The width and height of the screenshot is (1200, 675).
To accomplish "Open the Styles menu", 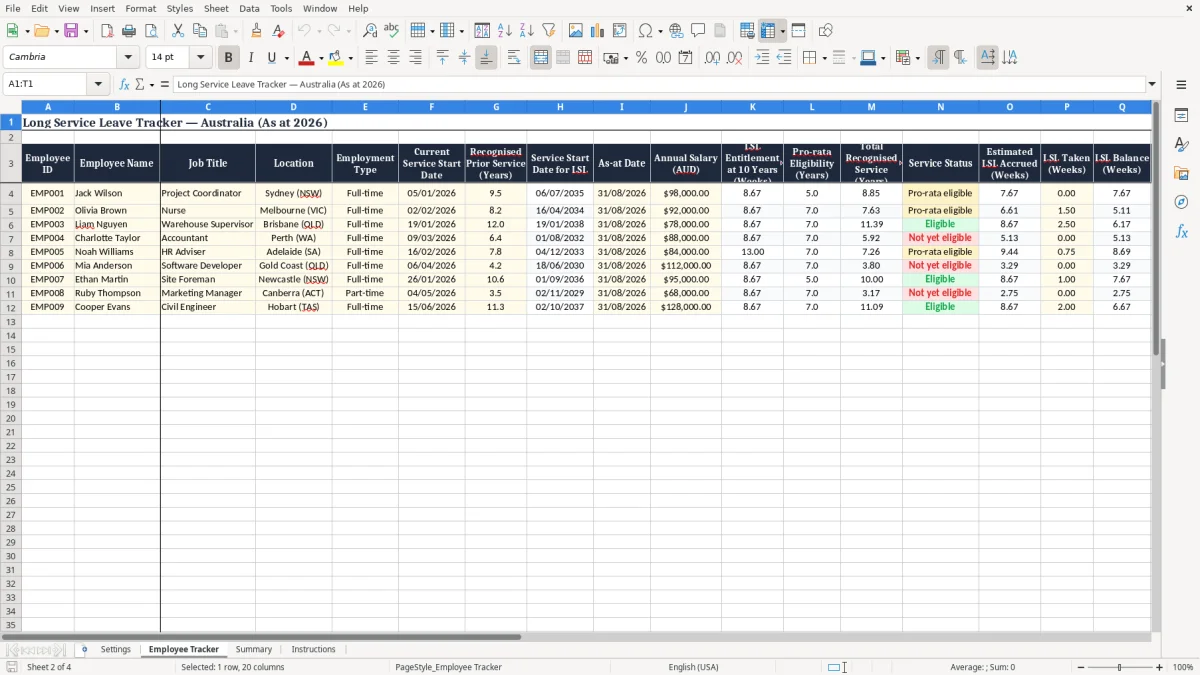I will pos(180,8).
